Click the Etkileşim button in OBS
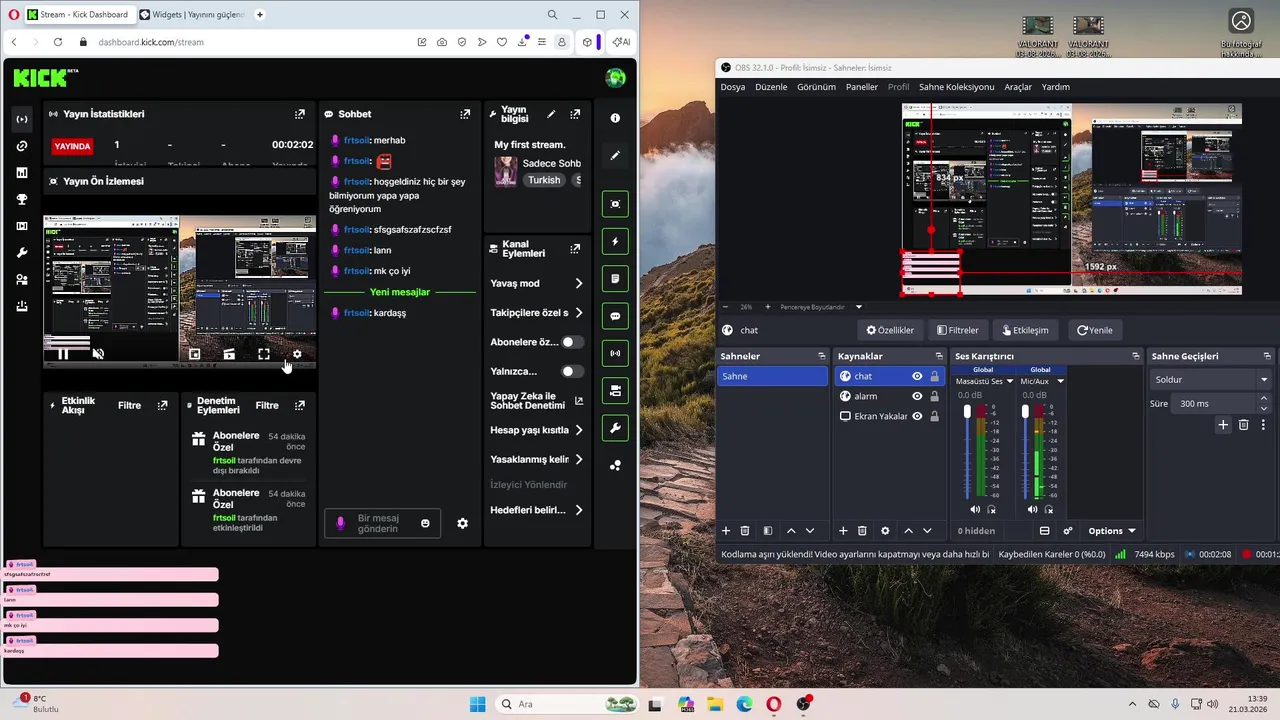 coord(1024,330)
